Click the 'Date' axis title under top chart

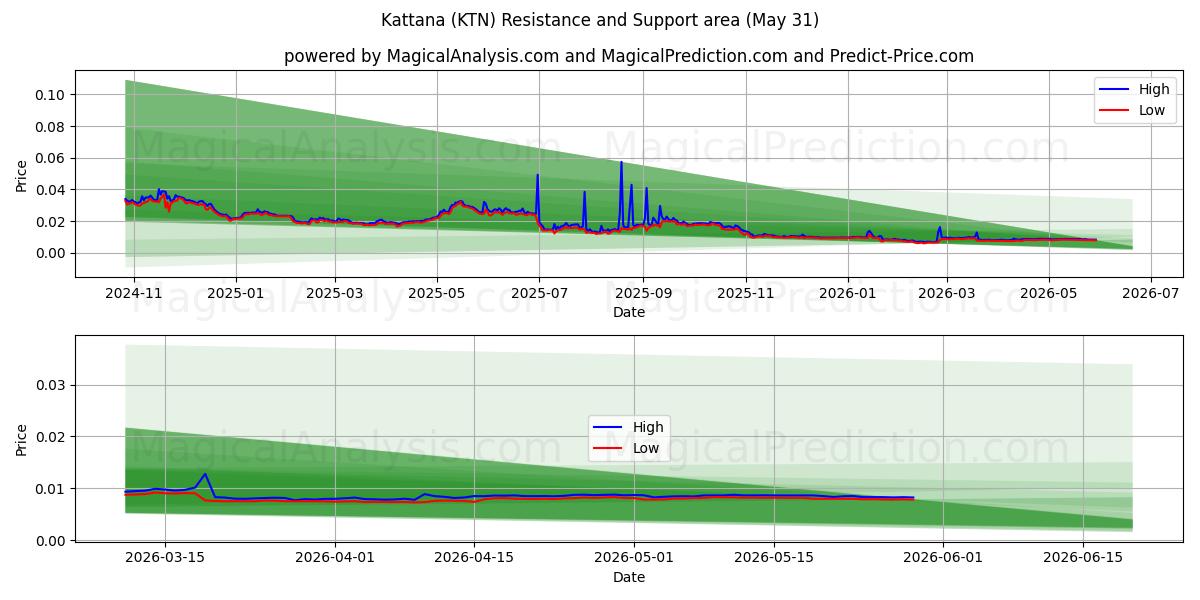pos(629,312)
